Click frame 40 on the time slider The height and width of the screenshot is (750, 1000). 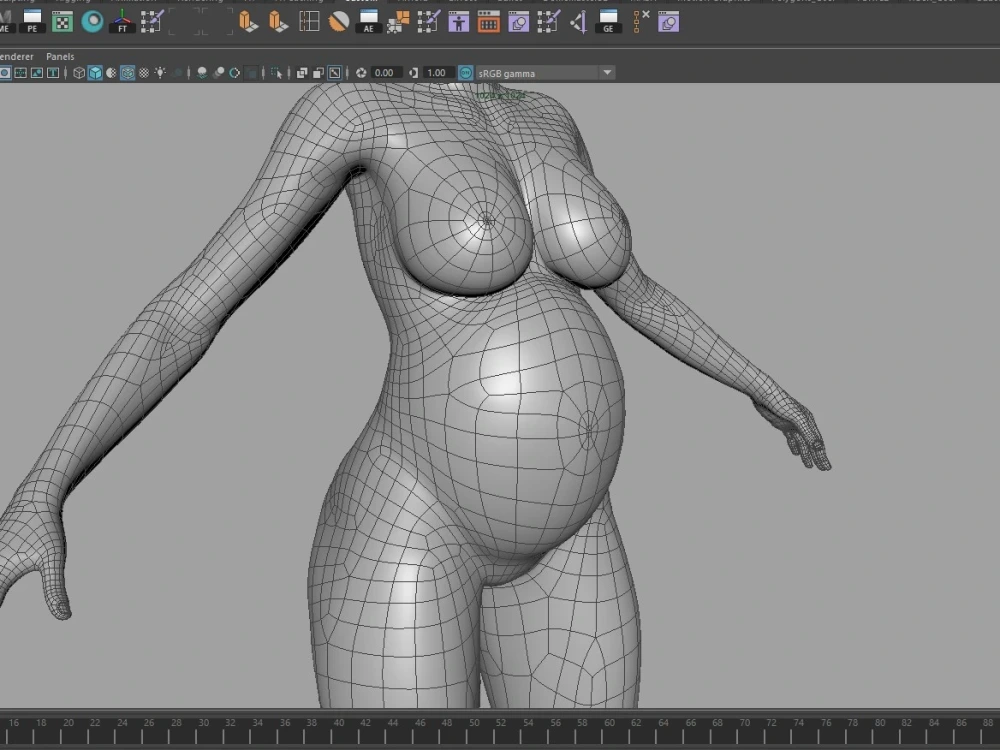339,723
